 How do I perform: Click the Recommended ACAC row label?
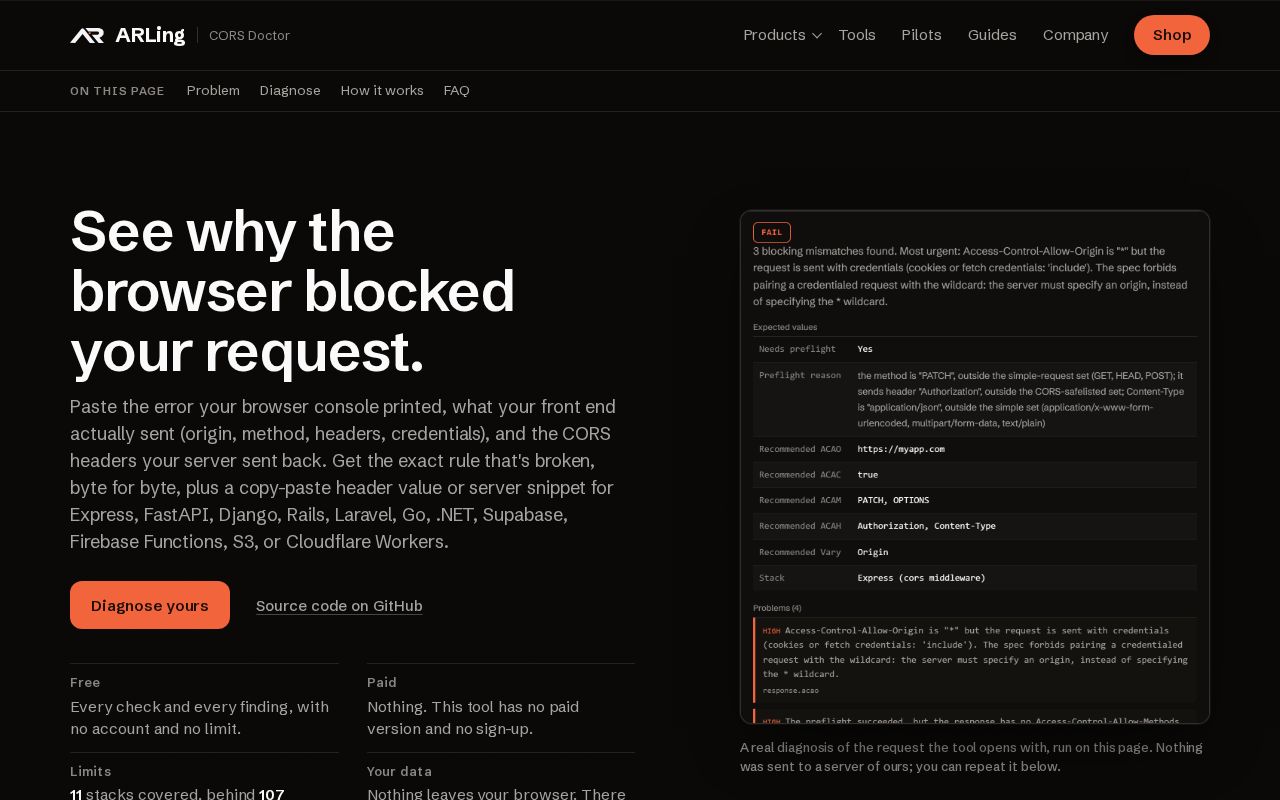pos(800,475)
